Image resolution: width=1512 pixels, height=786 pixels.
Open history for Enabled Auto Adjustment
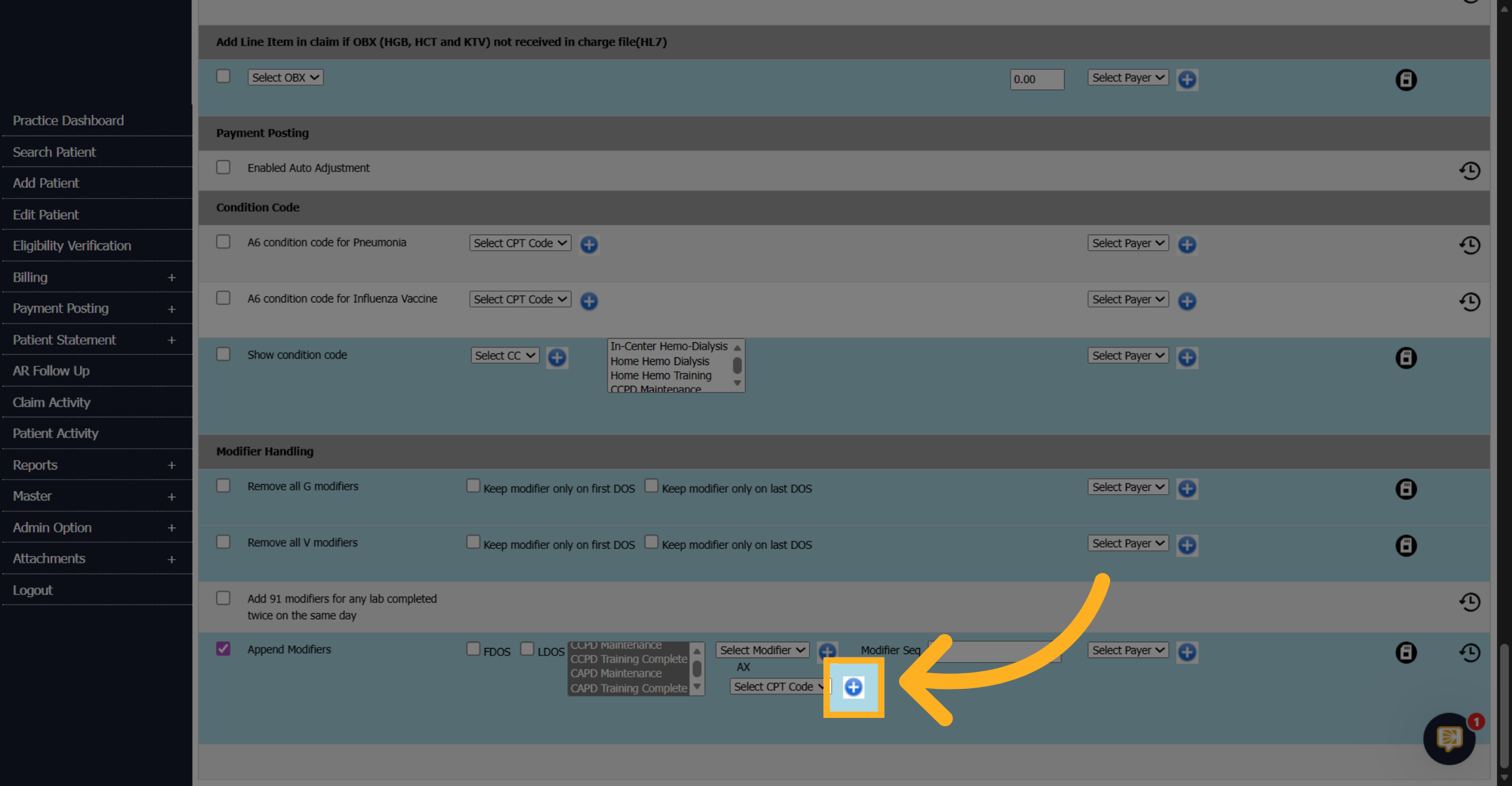pos(1470,170)
